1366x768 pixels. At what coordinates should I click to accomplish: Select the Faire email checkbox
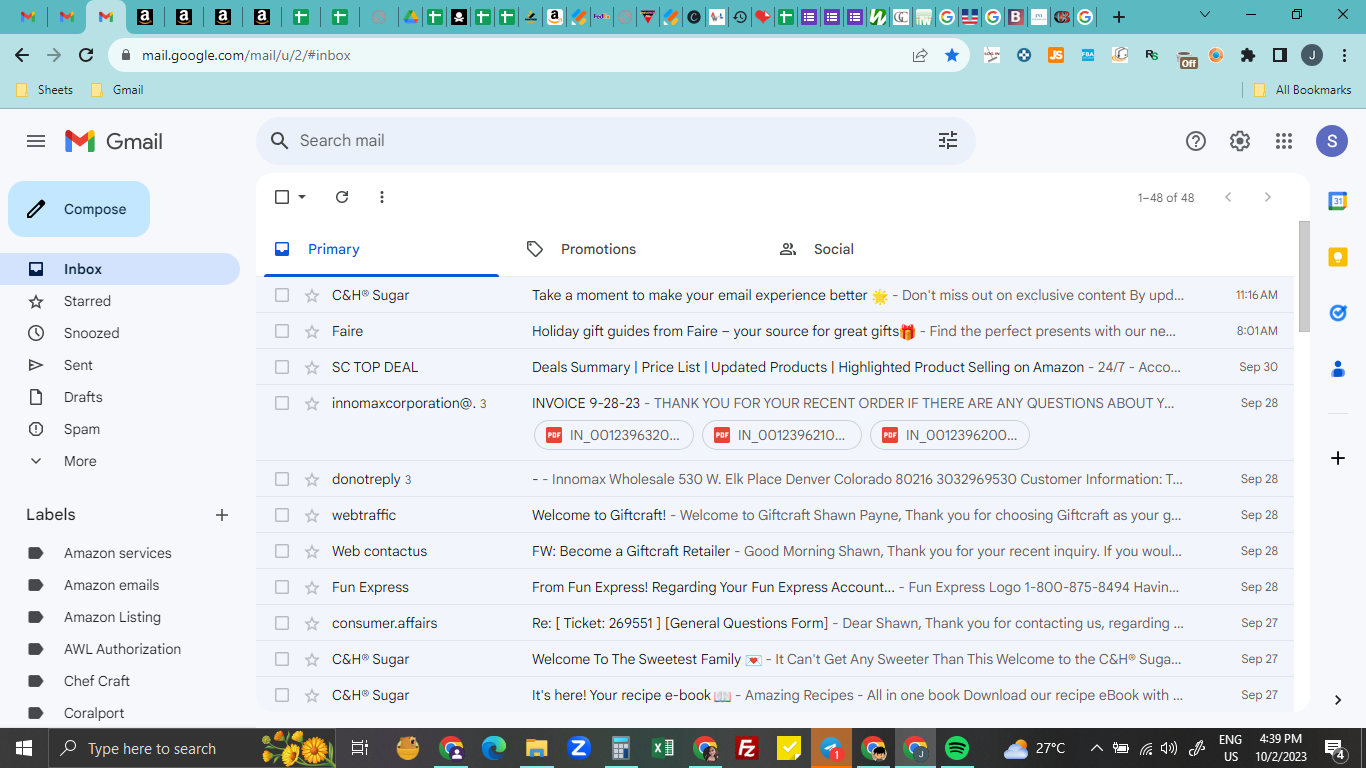(282, 331)
